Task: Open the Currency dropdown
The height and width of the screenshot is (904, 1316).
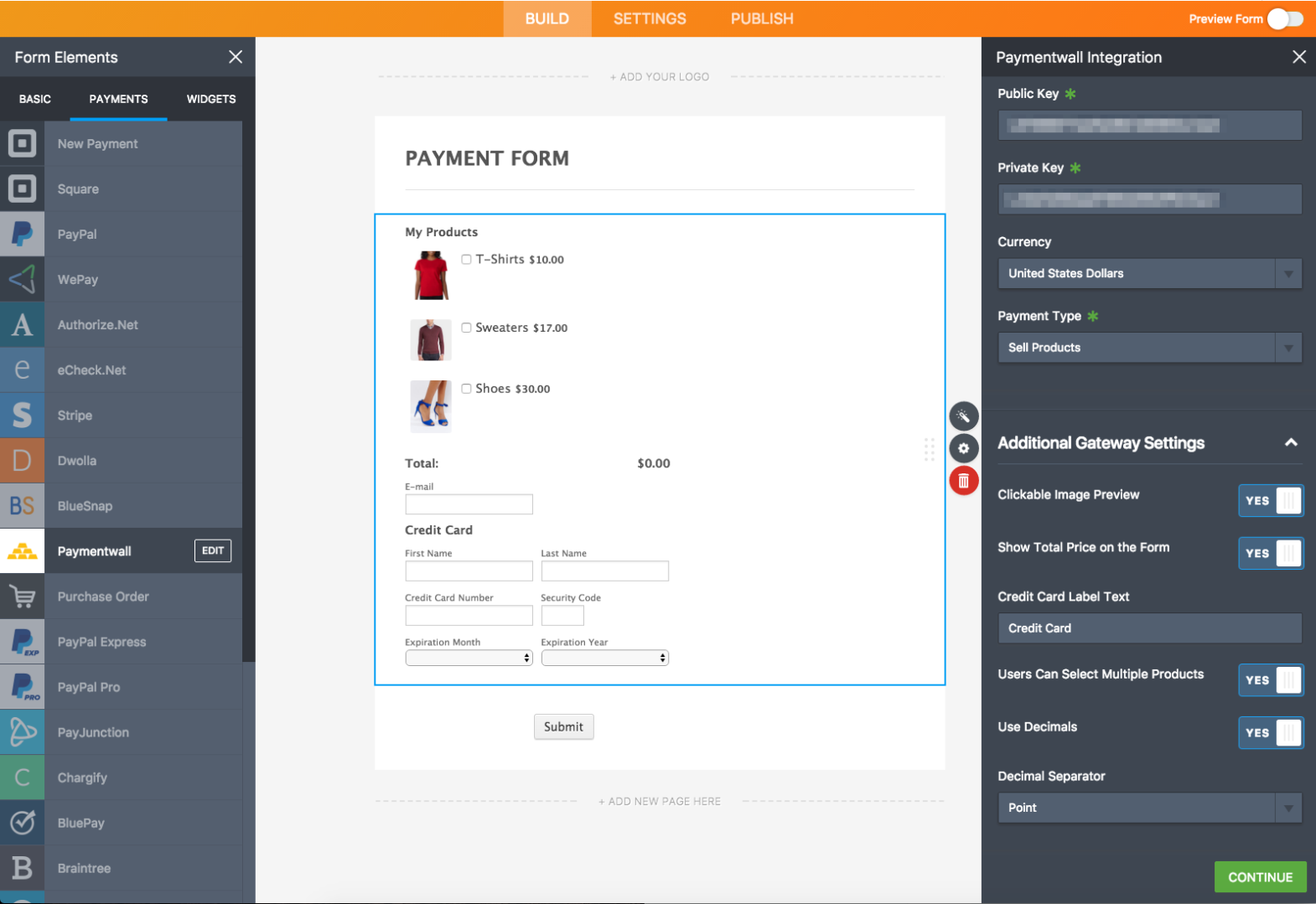Action: pyautogui.click(x=1149, y=274)
